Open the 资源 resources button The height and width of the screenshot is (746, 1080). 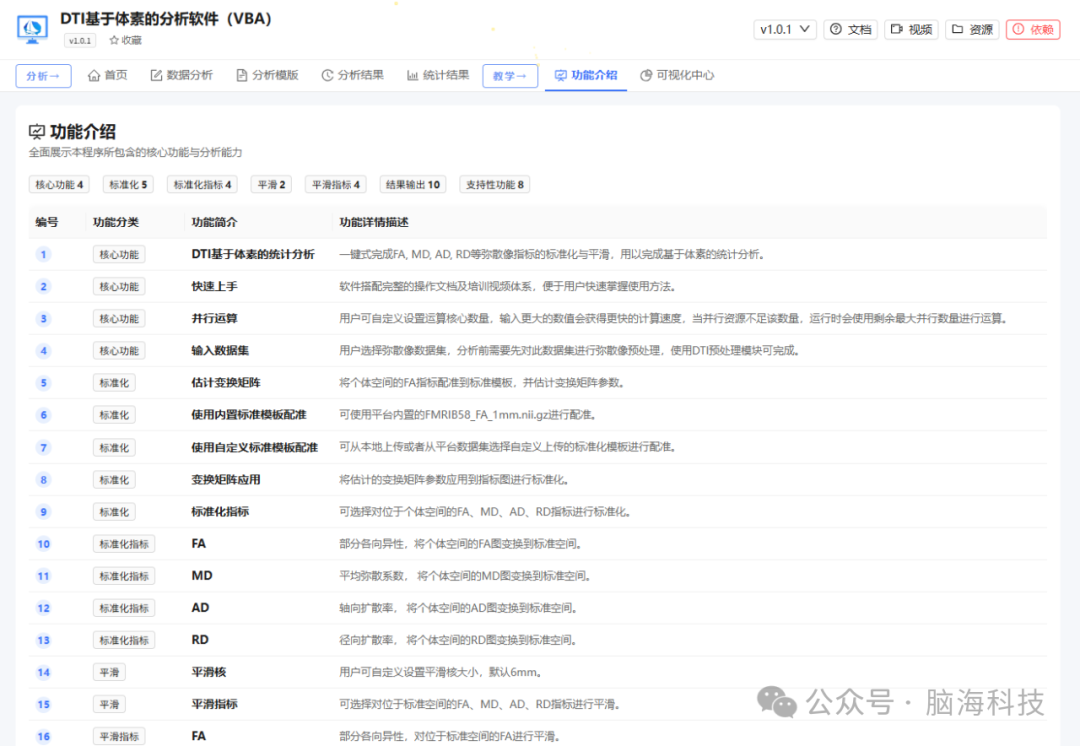pyautogui.click(x=972, y=30)
